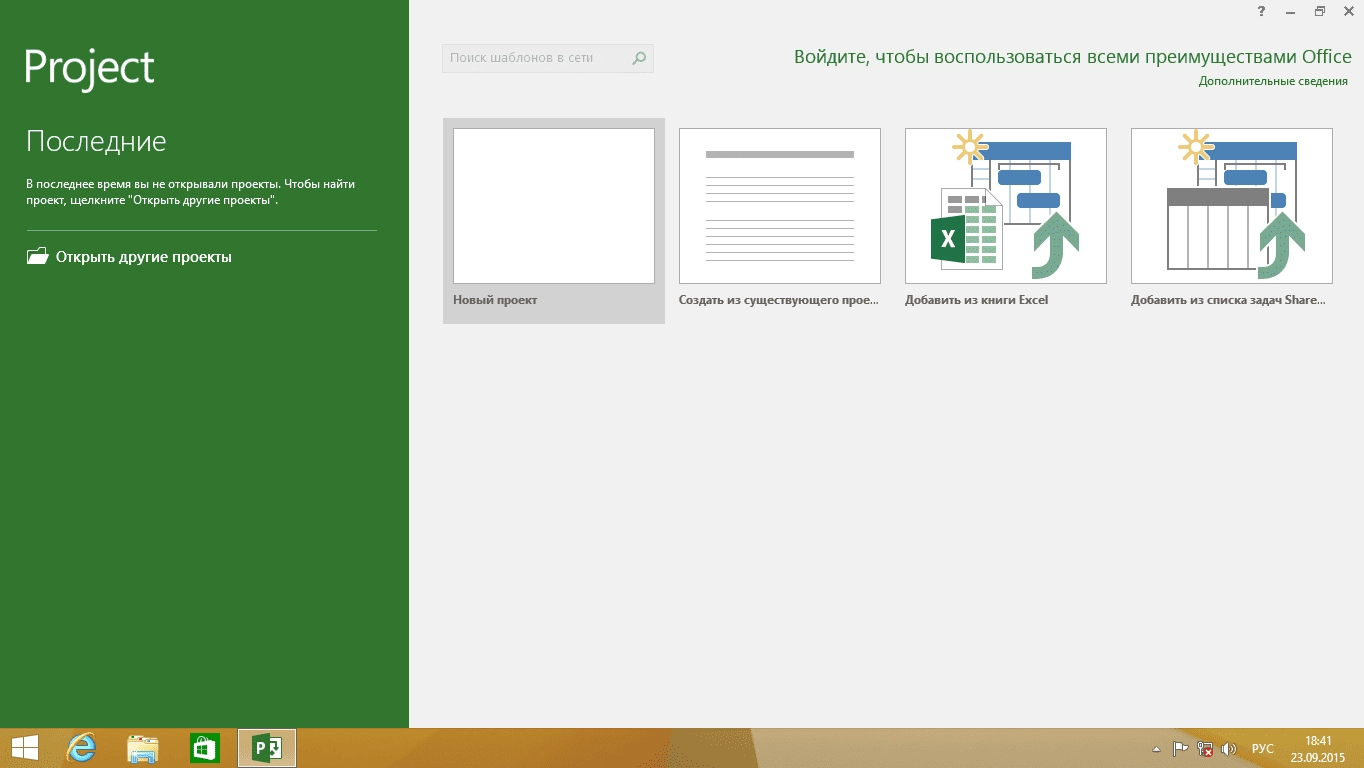Screen dimensions: 1364x768
Task: Click the Новый проект label text
Action: pos(495,300)
